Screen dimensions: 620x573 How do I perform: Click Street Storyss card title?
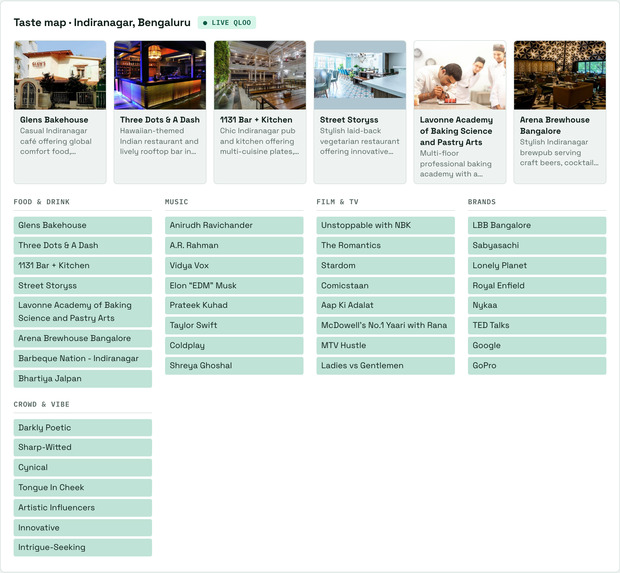tap(349, 120)
